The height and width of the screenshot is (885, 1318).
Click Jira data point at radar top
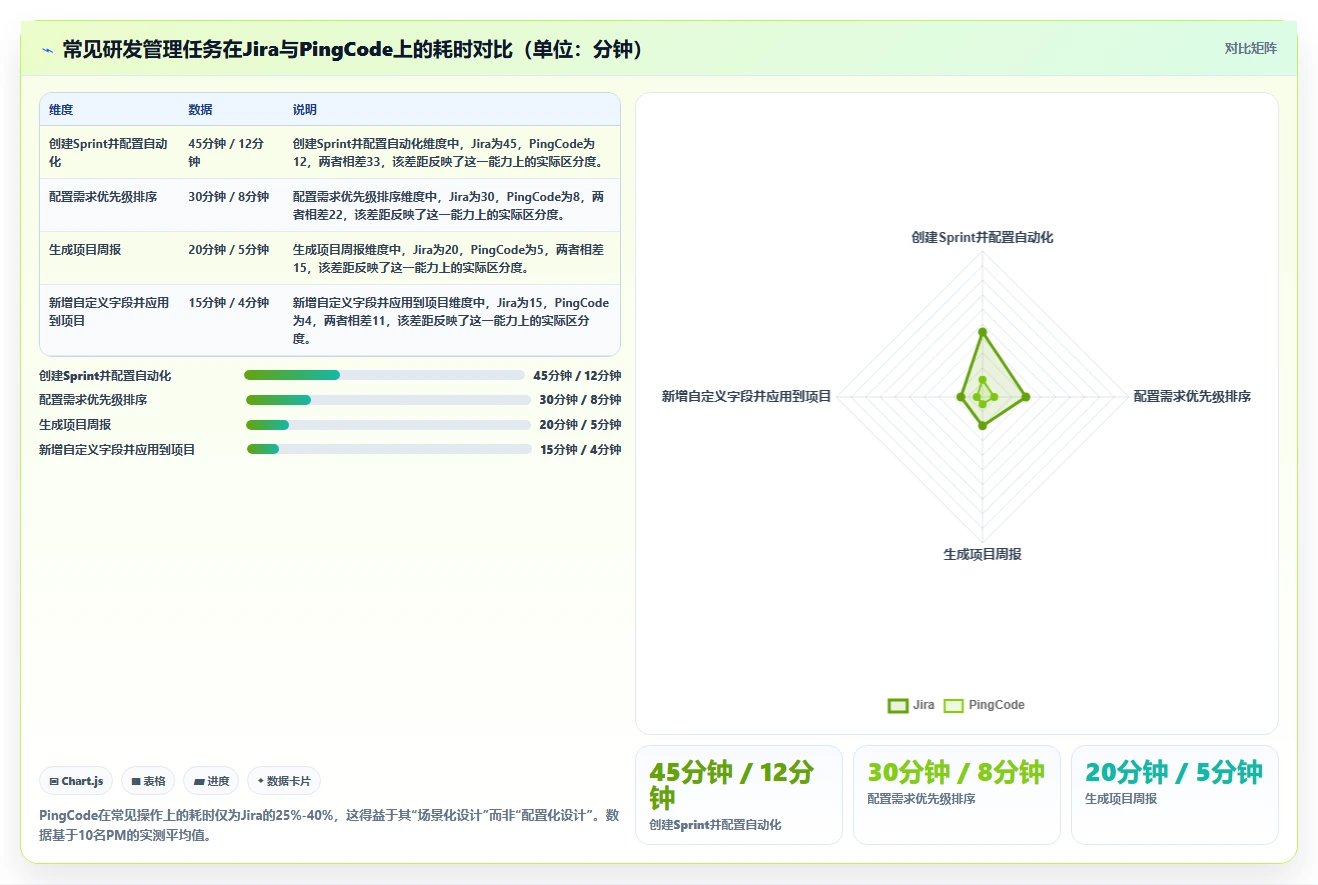coord(982,332)
